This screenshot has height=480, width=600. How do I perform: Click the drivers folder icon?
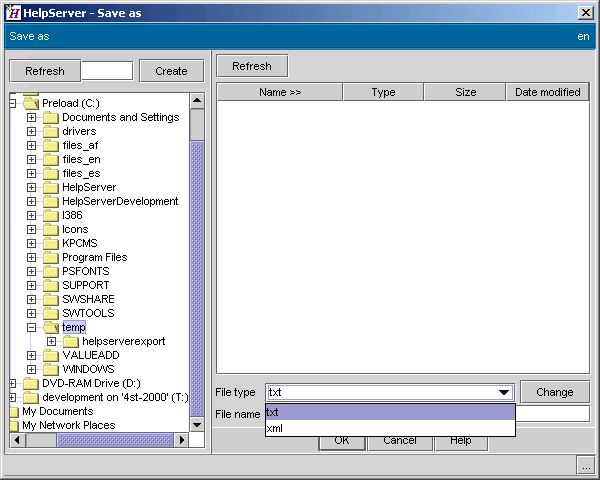[51, 132]
